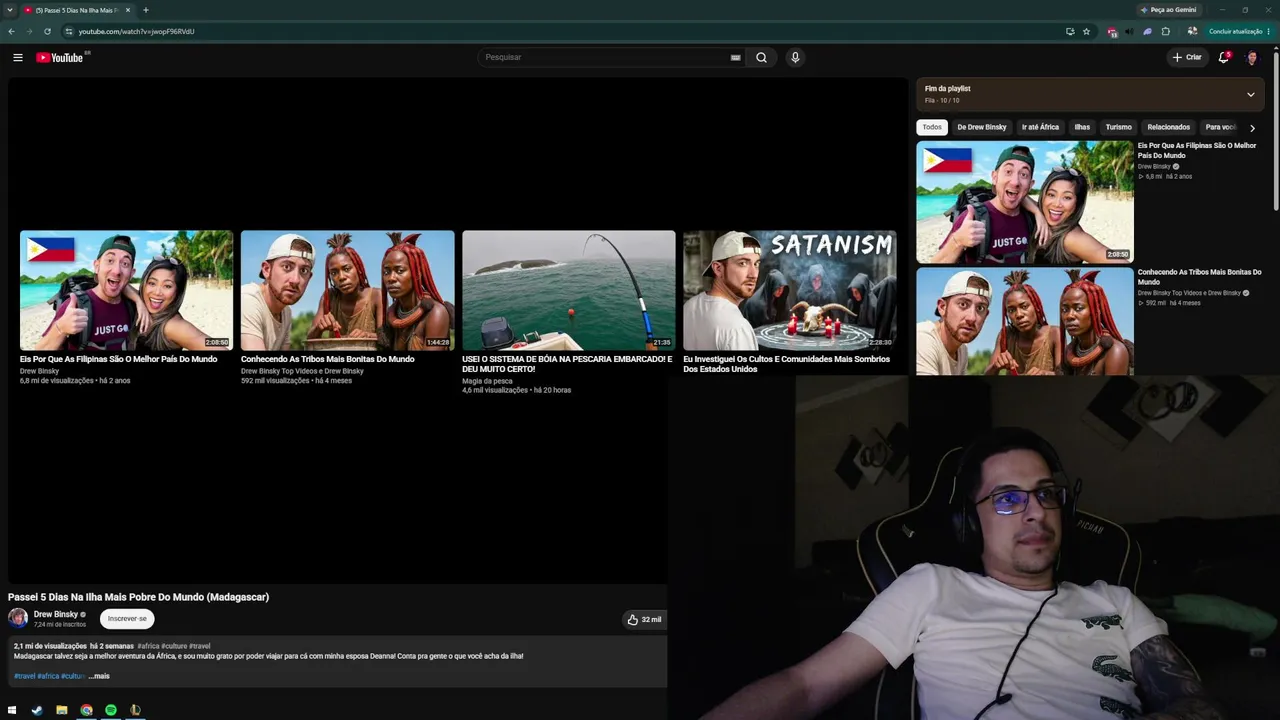Reload the current page

click(47, 31)
